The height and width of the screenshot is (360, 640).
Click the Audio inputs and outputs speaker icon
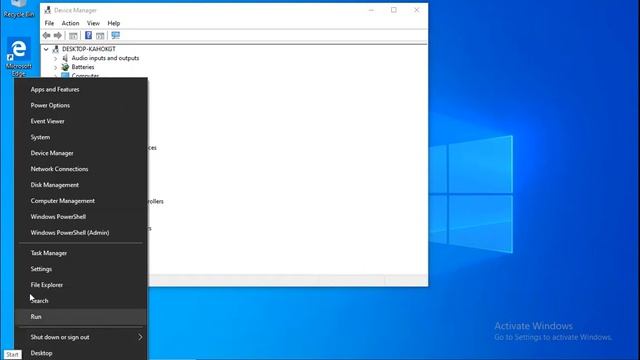click(x=65, y=58)
